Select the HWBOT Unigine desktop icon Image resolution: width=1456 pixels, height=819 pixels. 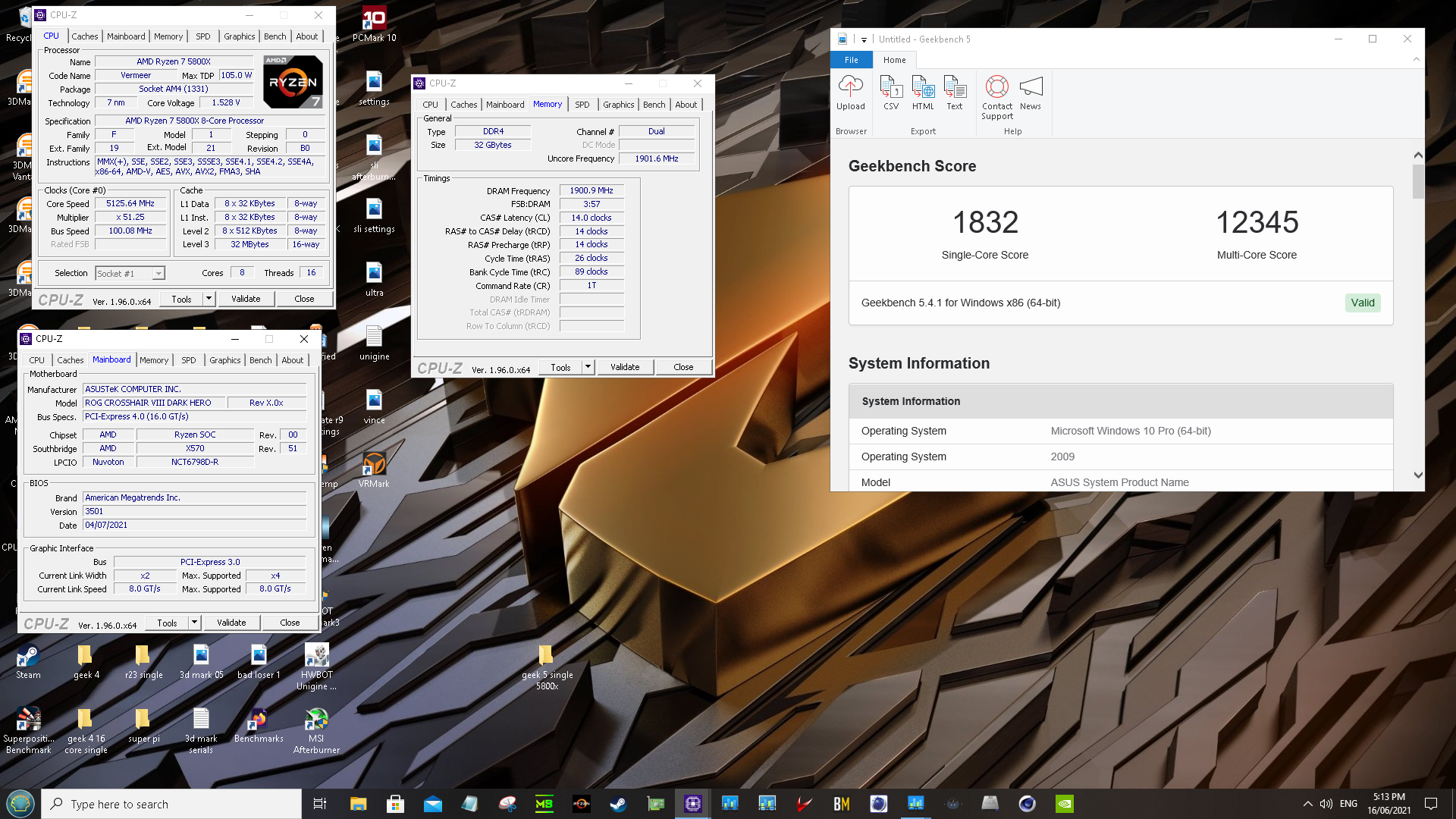(316, 667)
